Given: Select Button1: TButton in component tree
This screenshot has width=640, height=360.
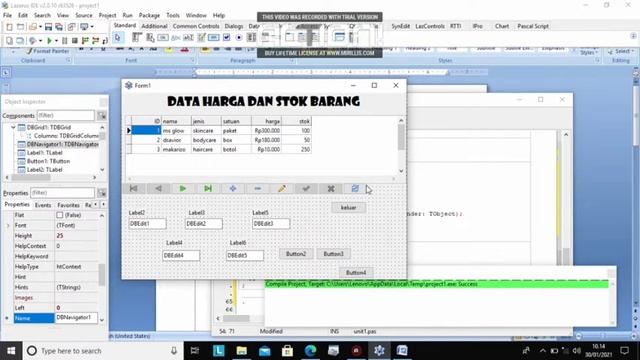Looking at the screenshot, I should point(48,161).
